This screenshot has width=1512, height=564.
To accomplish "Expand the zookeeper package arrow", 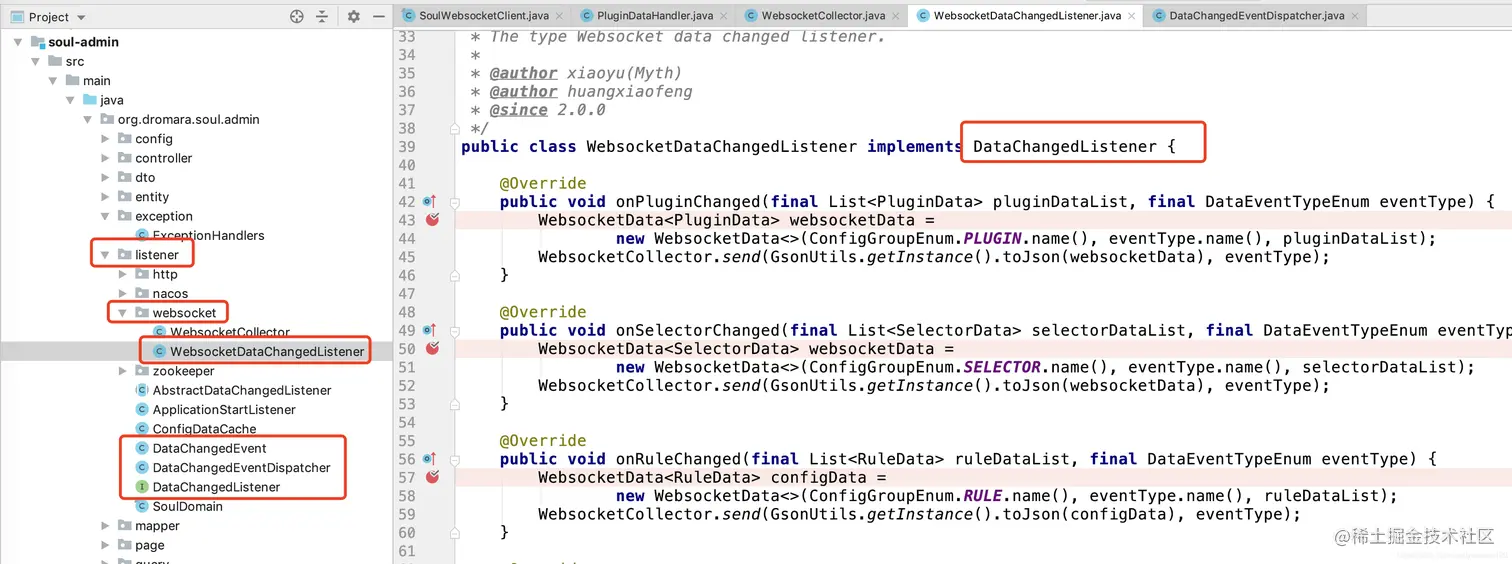I will (123, 371).
